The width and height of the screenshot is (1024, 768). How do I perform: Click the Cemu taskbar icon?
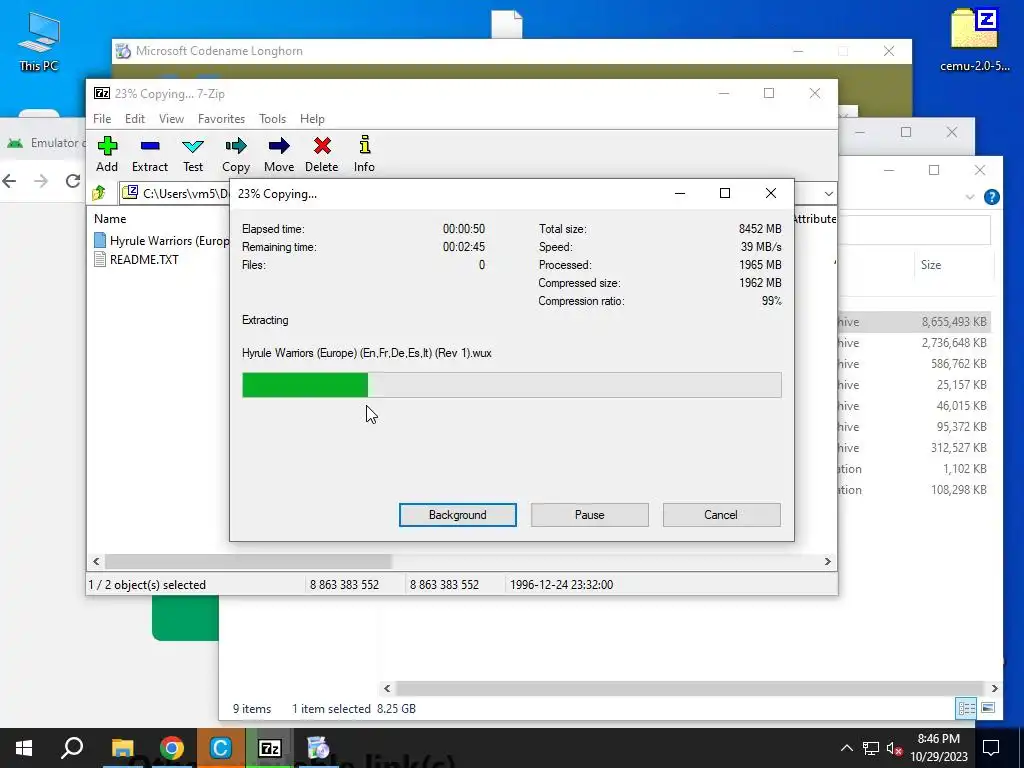click(x=221, y=748)
